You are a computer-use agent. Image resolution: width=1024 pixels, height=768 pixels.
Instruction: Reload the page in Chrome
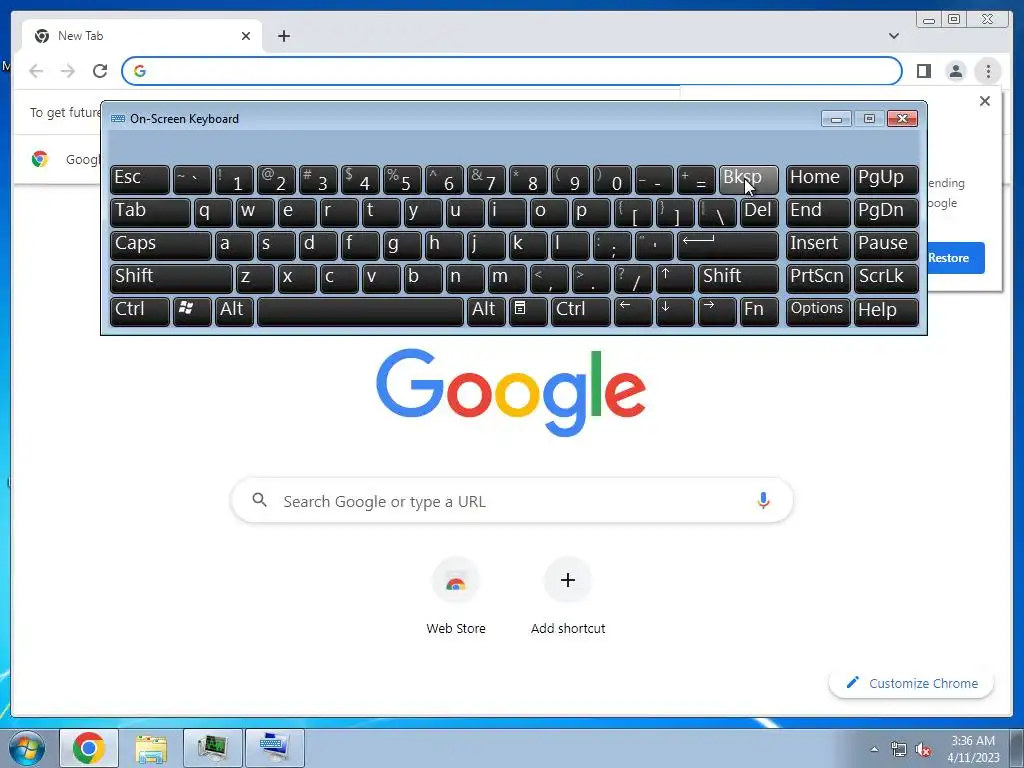pos(100,71)
